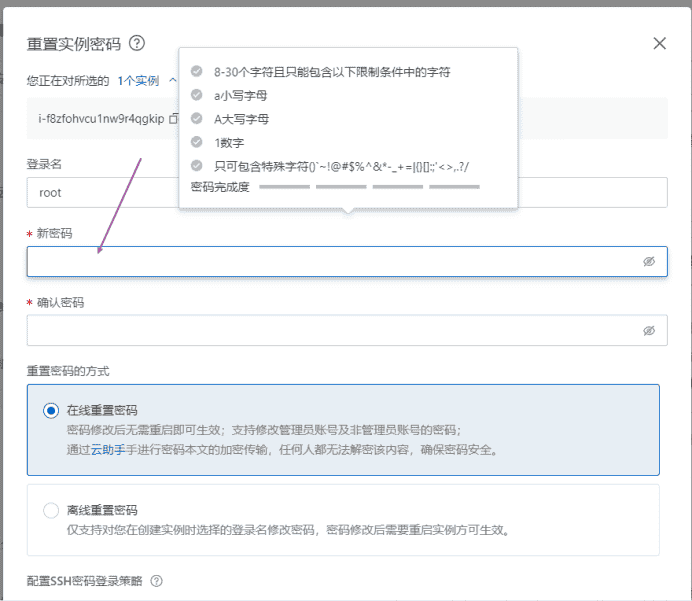This screenshot has height=601, width=692.
Task: Click the check icon for A大写字母 rule
Action: [197, 119]
